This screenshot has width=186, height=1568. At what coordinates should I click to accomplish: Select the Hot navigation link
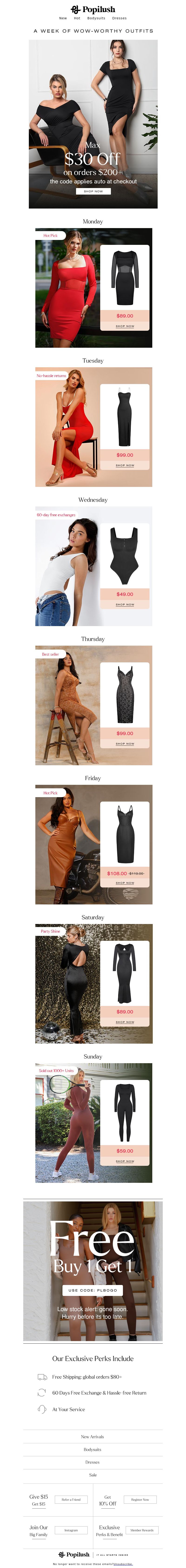tap(77, 18)
